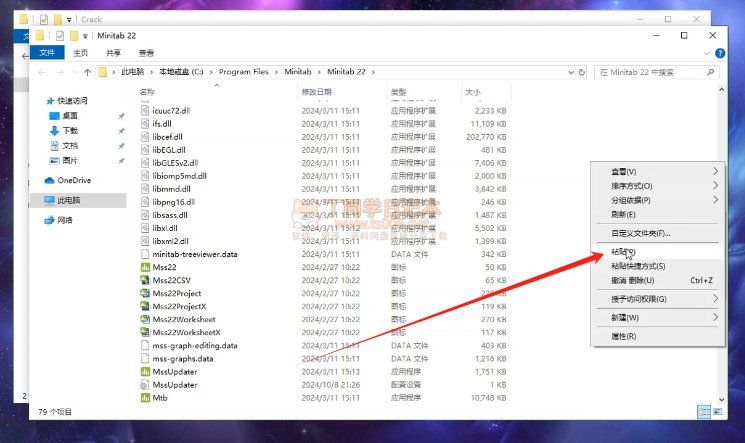Choose 自定义文件夹(F)... from context menu

pyautogui.click(x=658, y=233)
